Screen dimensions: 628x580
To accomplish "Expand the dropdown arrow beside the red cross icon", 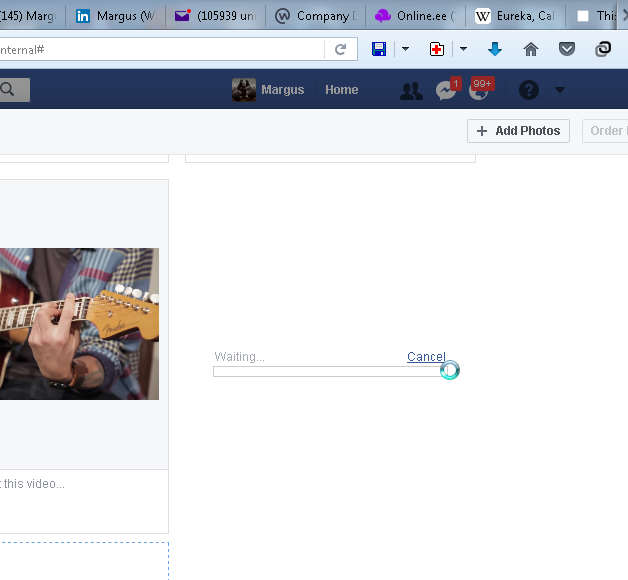I will 463,49.
